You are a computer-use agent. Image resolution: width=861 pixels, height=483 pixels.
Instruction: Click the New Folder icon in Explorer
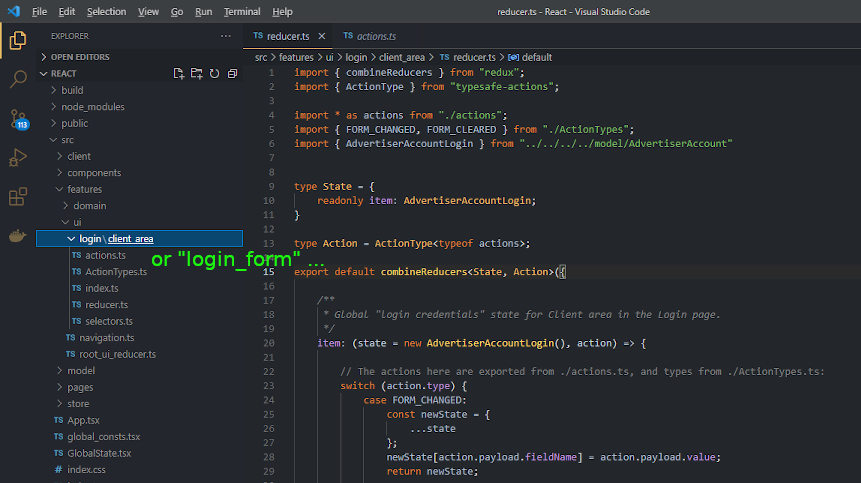tap(197, 74)
